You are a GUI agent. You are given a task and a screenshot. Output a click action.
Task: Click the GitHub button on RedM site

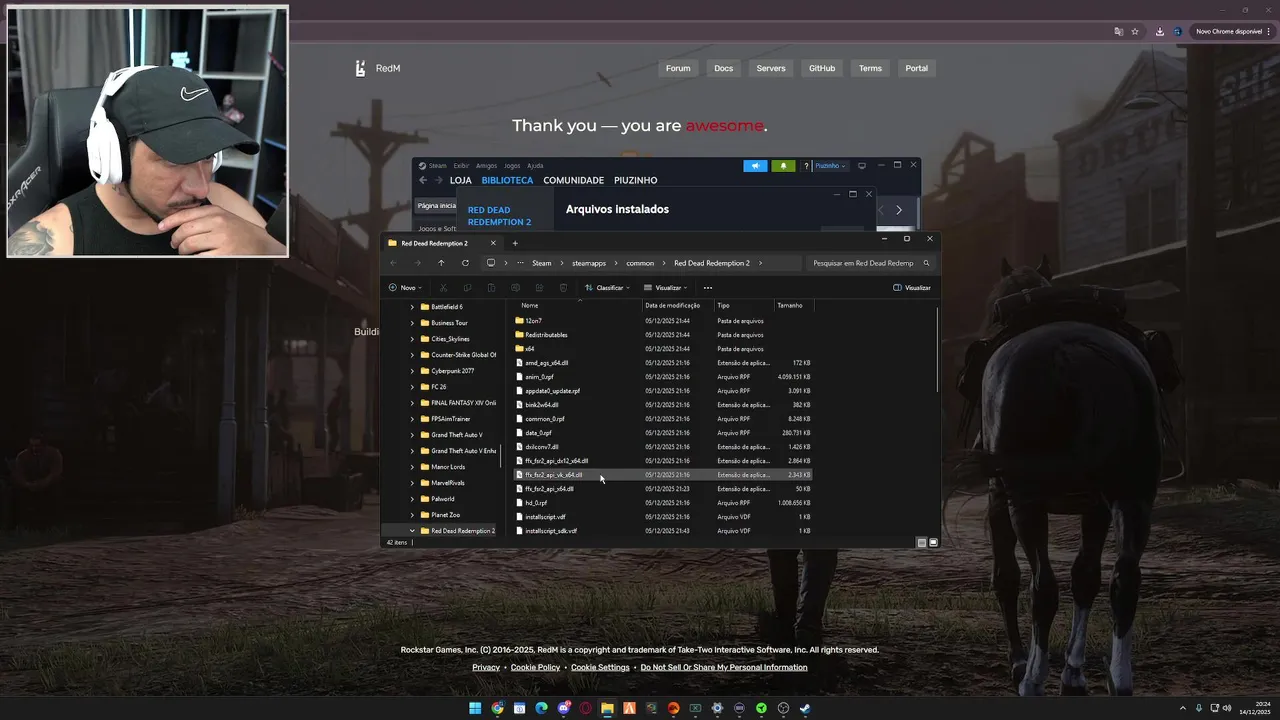[822, 68]
